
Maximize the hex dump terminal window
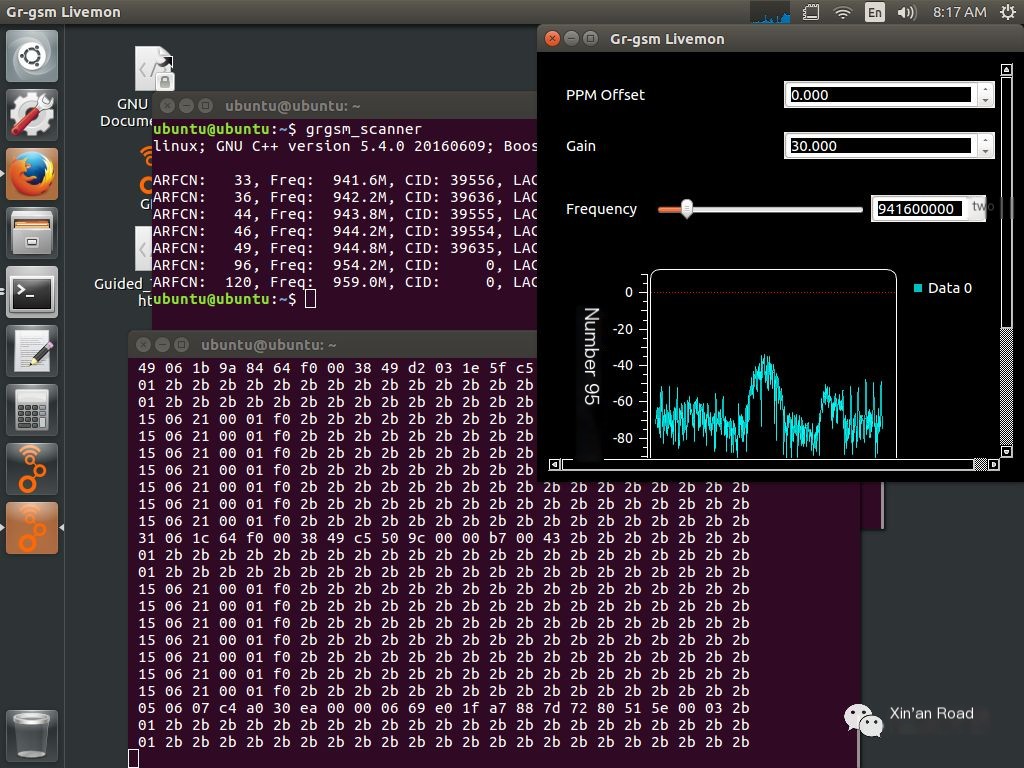coord(182,344)
